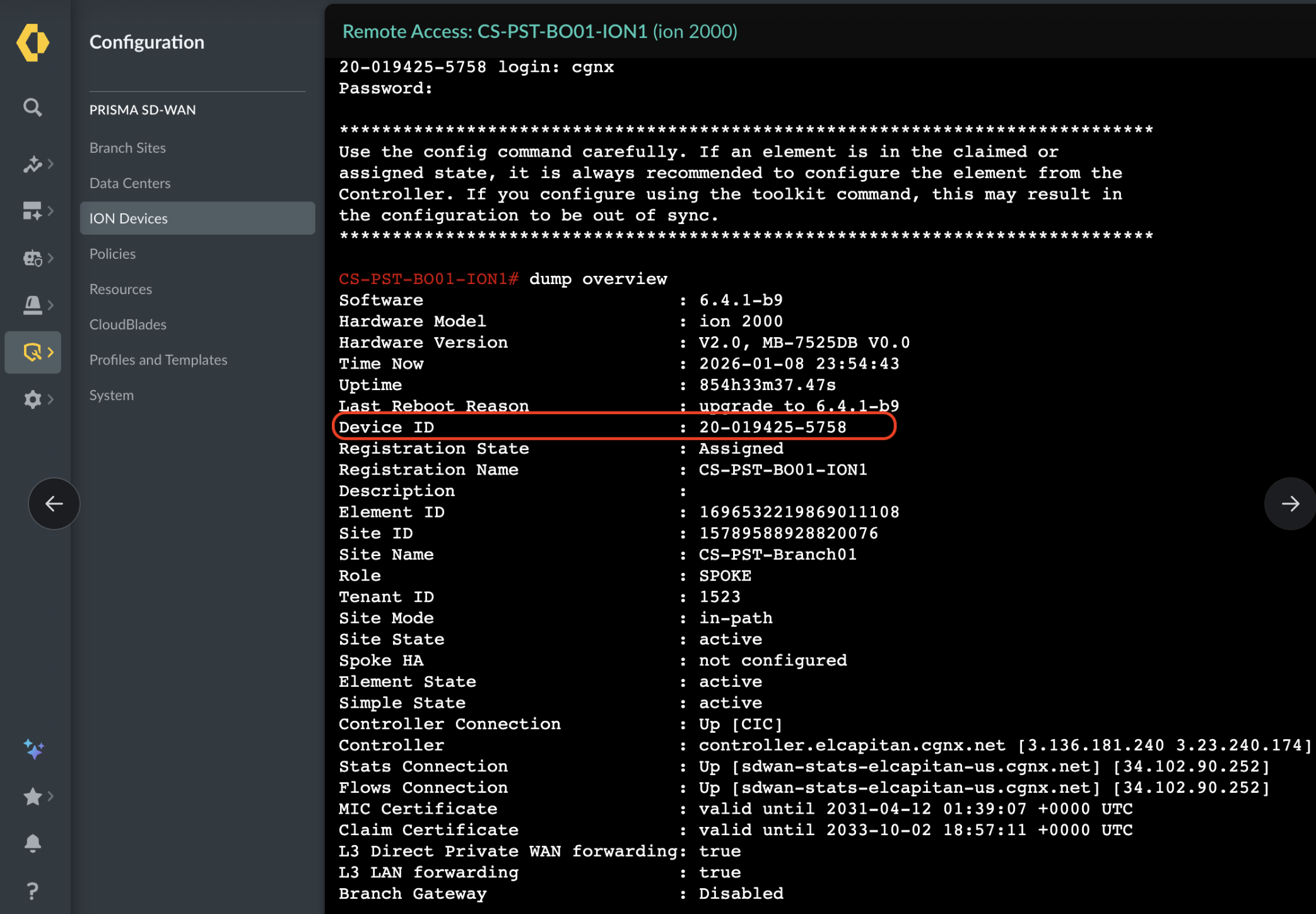This screenshot has height=914, width=1316.
Task: Open Profiles and Templates link
Action: (x=158, y=360)
